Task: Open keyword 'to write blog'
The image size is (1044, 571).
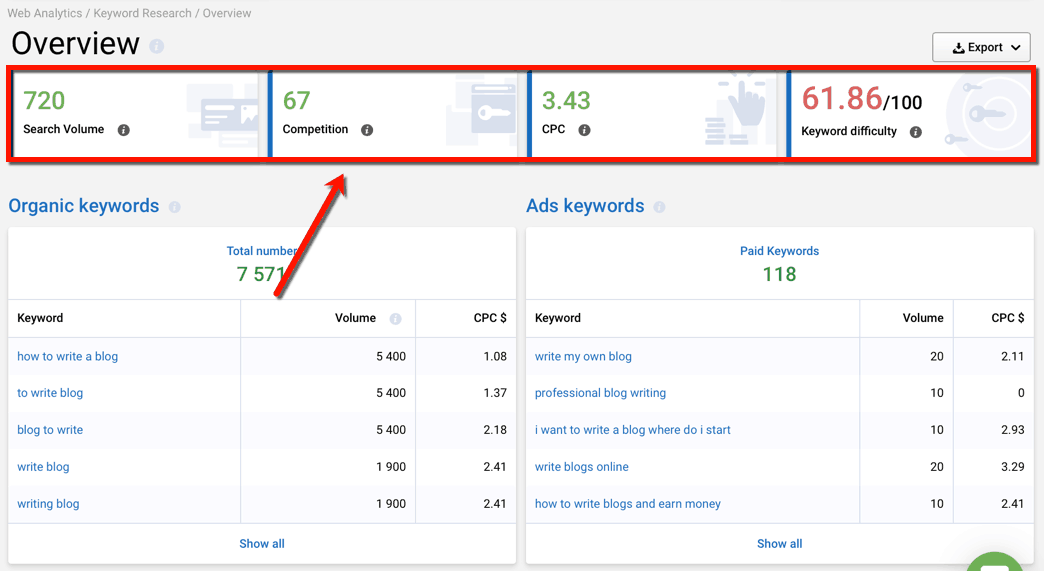Action: pos(50,393)
